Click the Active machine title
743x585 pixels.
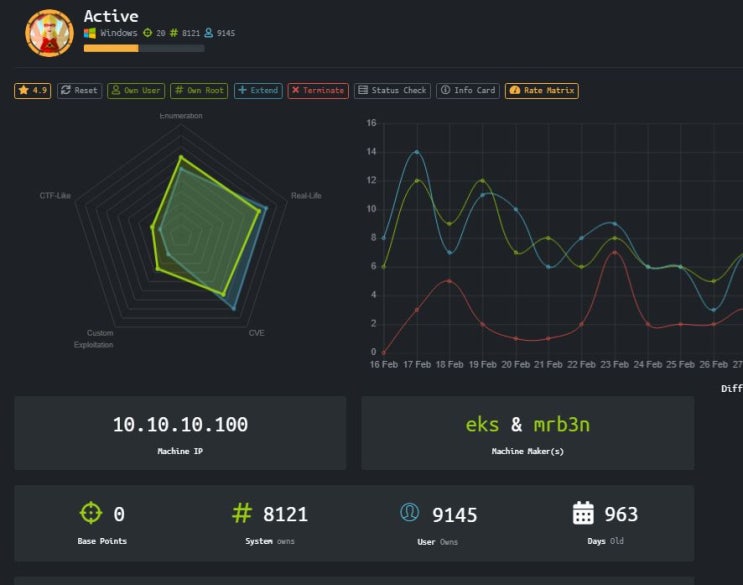coord(111,16)
